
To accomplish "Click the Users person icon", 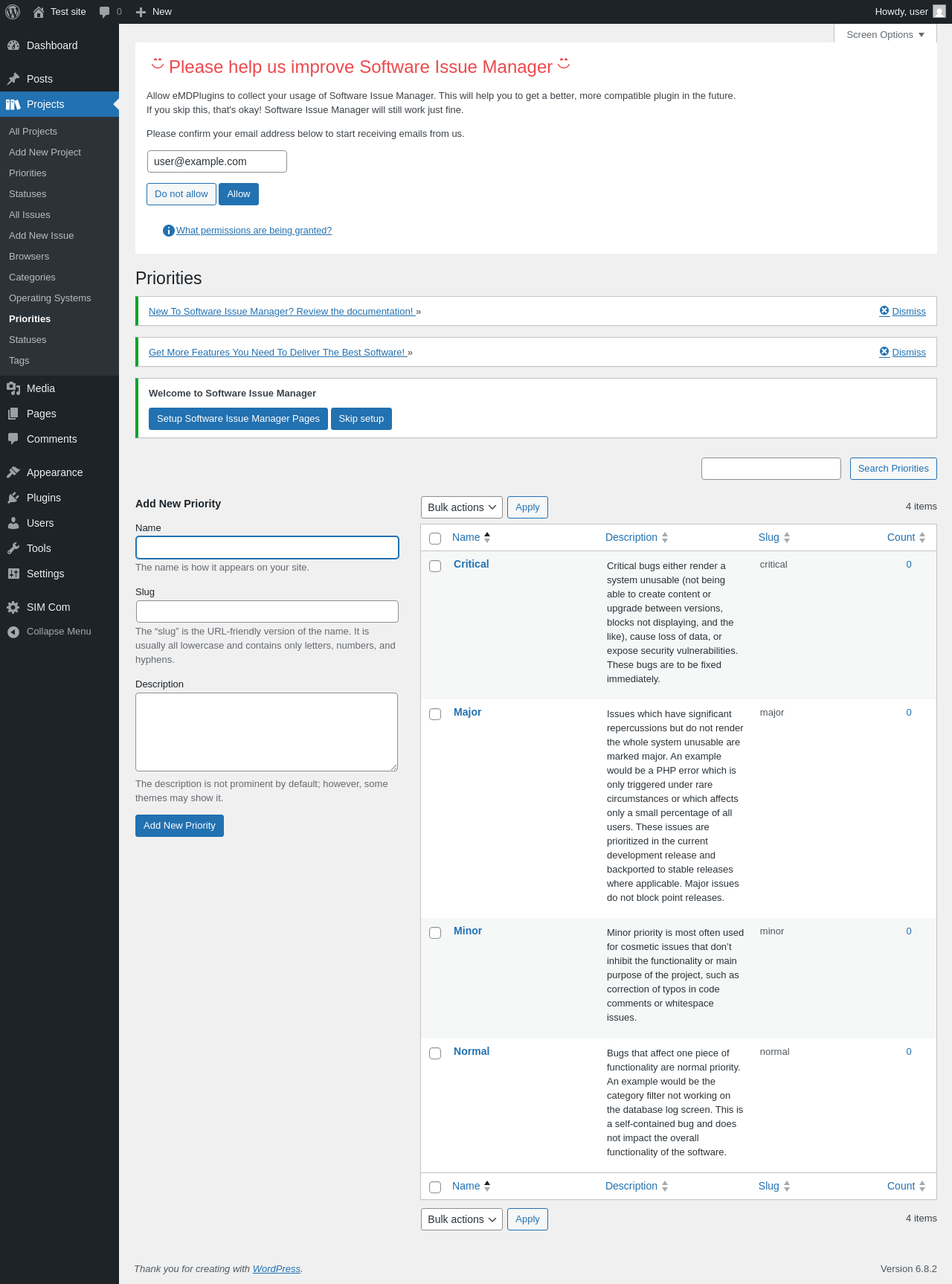I will click(x=13, y=523).
